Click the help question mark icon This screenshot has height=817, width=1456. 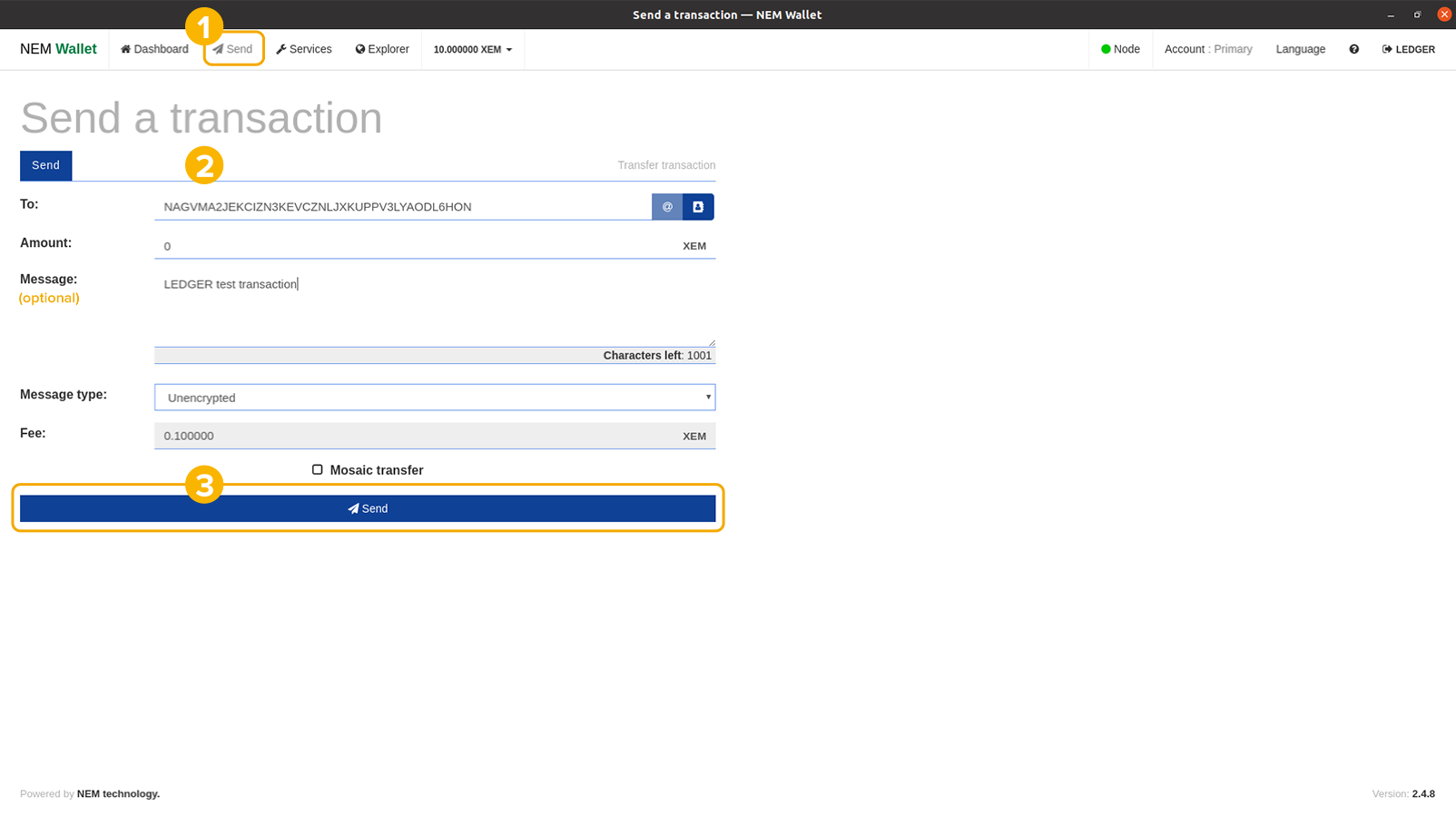(x=1353, y=49)
